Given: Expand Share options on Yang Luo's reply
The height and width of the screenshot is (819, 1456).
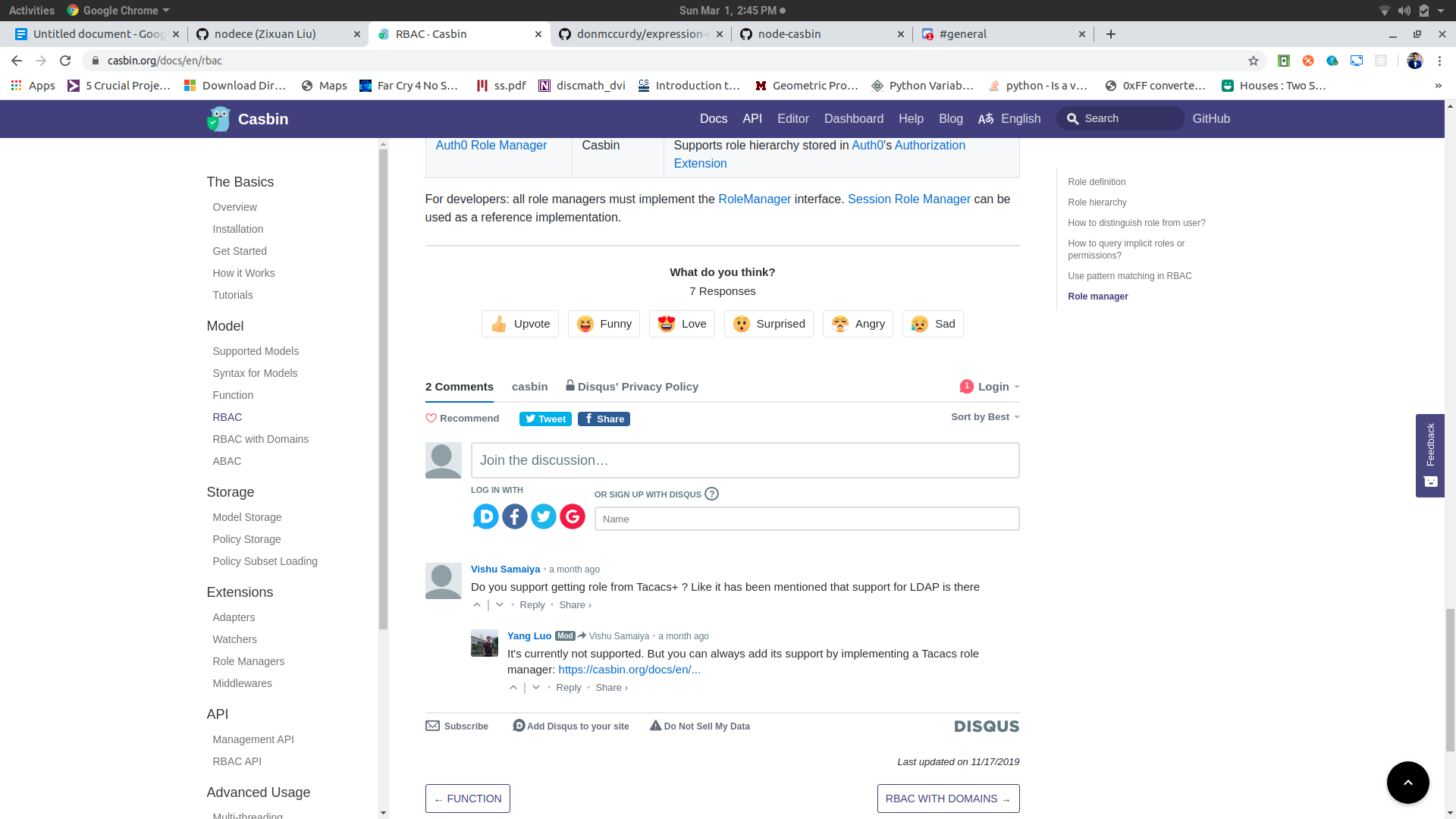Looking at the screenshot, I should [611, 687].
